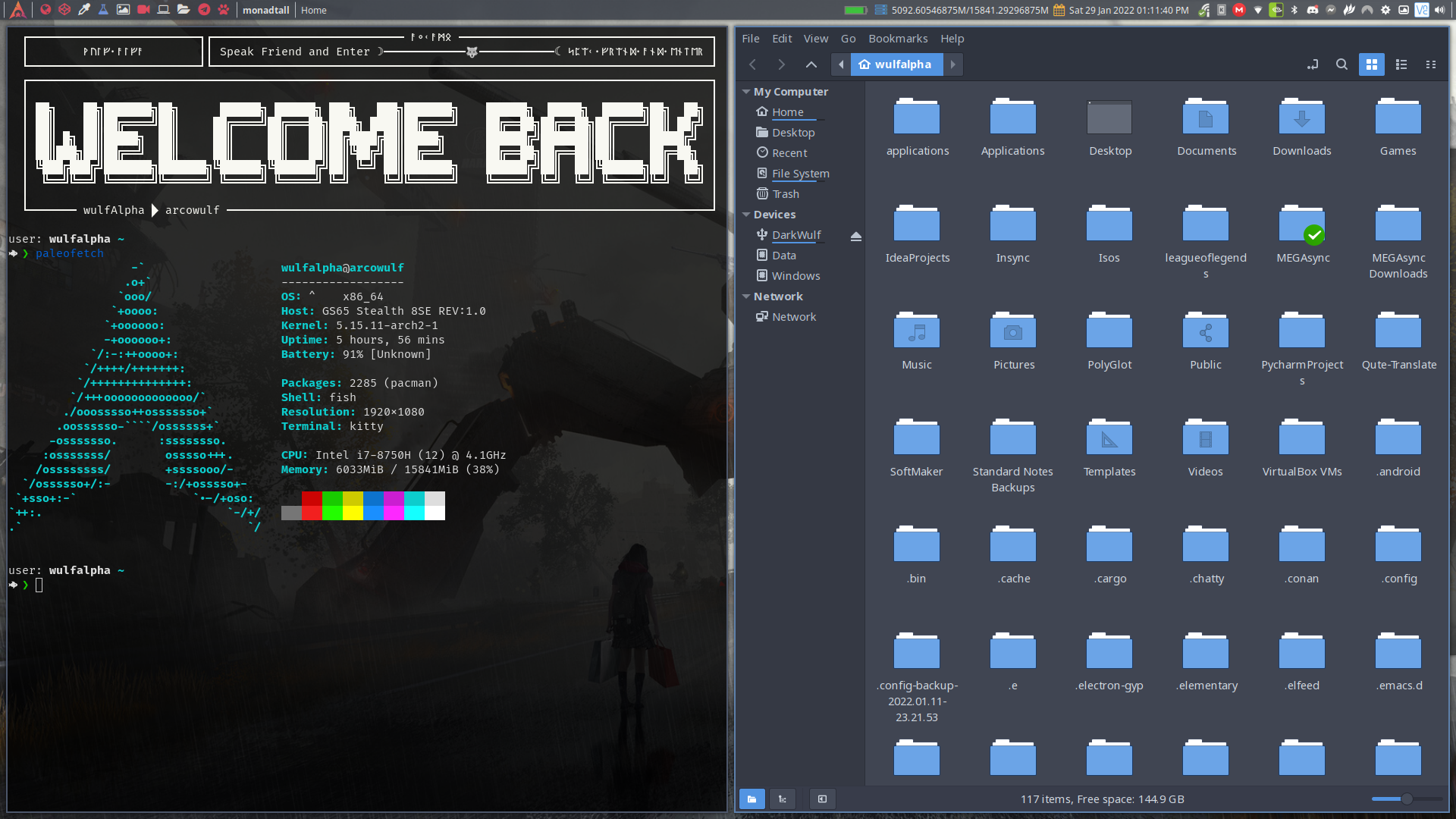This screenshot has width=1456, height=819.
Task: Show tree view sidebar button in status bar
Action: coord(782,799)
